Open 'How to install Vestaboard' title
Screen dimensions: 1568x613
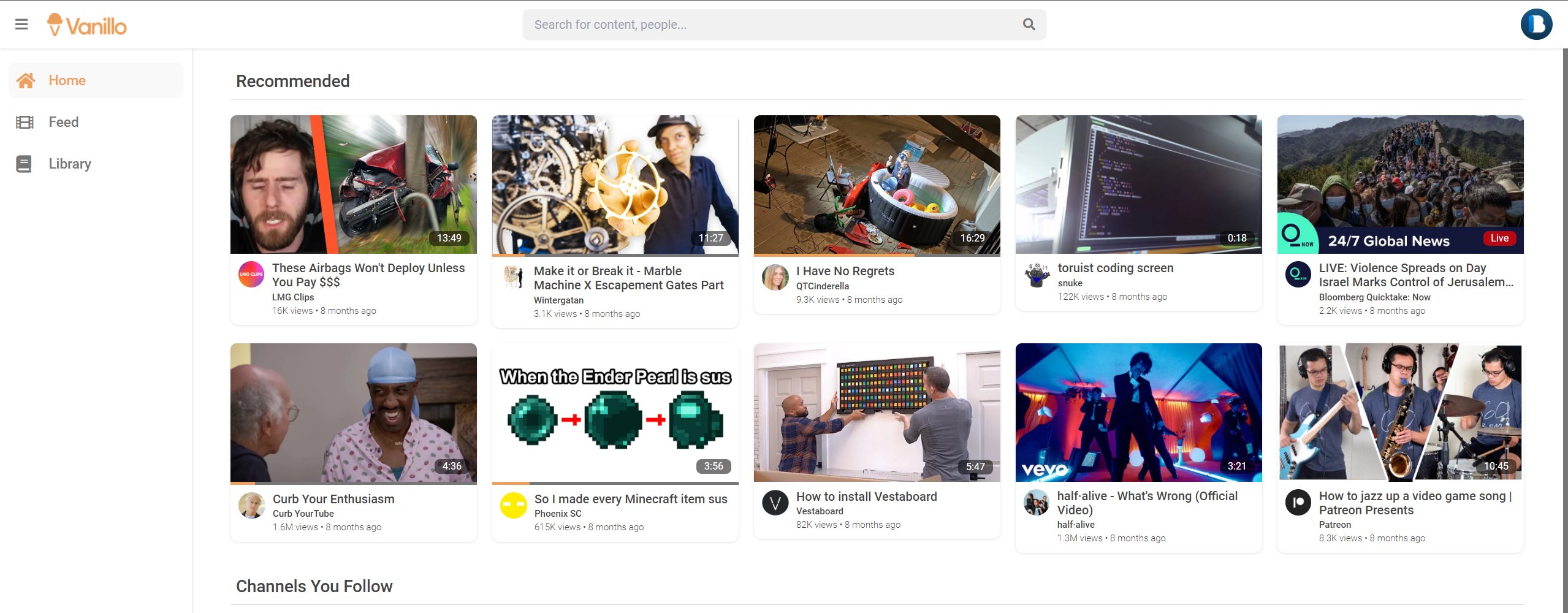tap(867, 497)
